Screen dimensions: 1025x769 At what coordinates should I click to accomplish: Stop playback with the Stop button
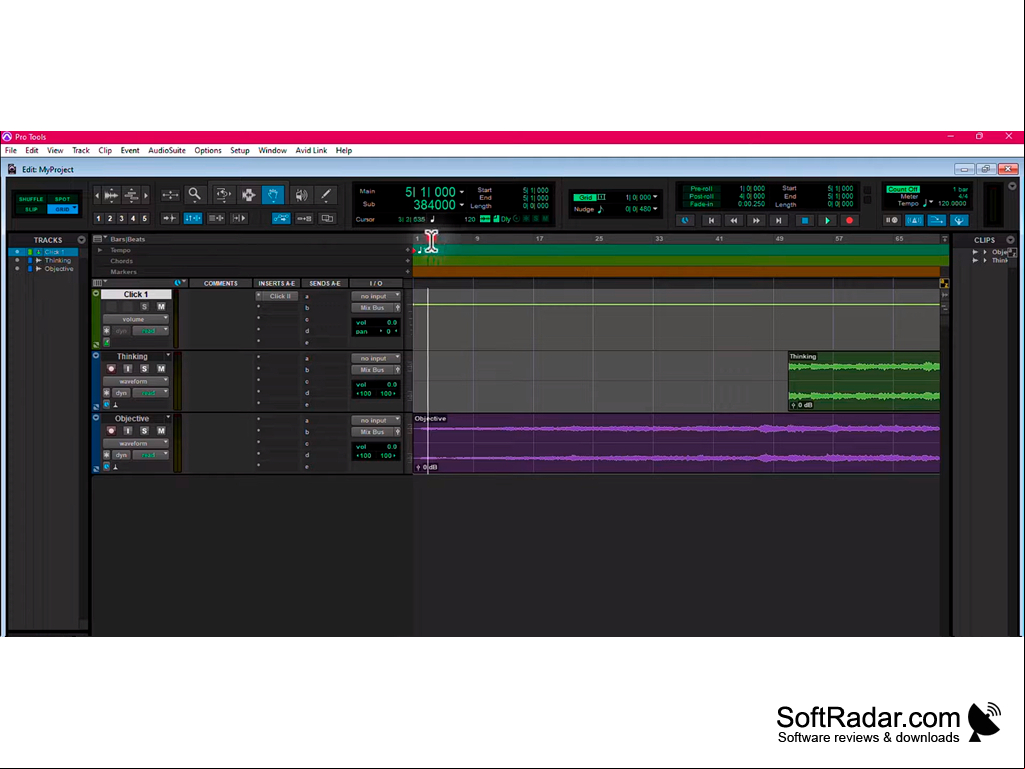click(x=805, y=220)
